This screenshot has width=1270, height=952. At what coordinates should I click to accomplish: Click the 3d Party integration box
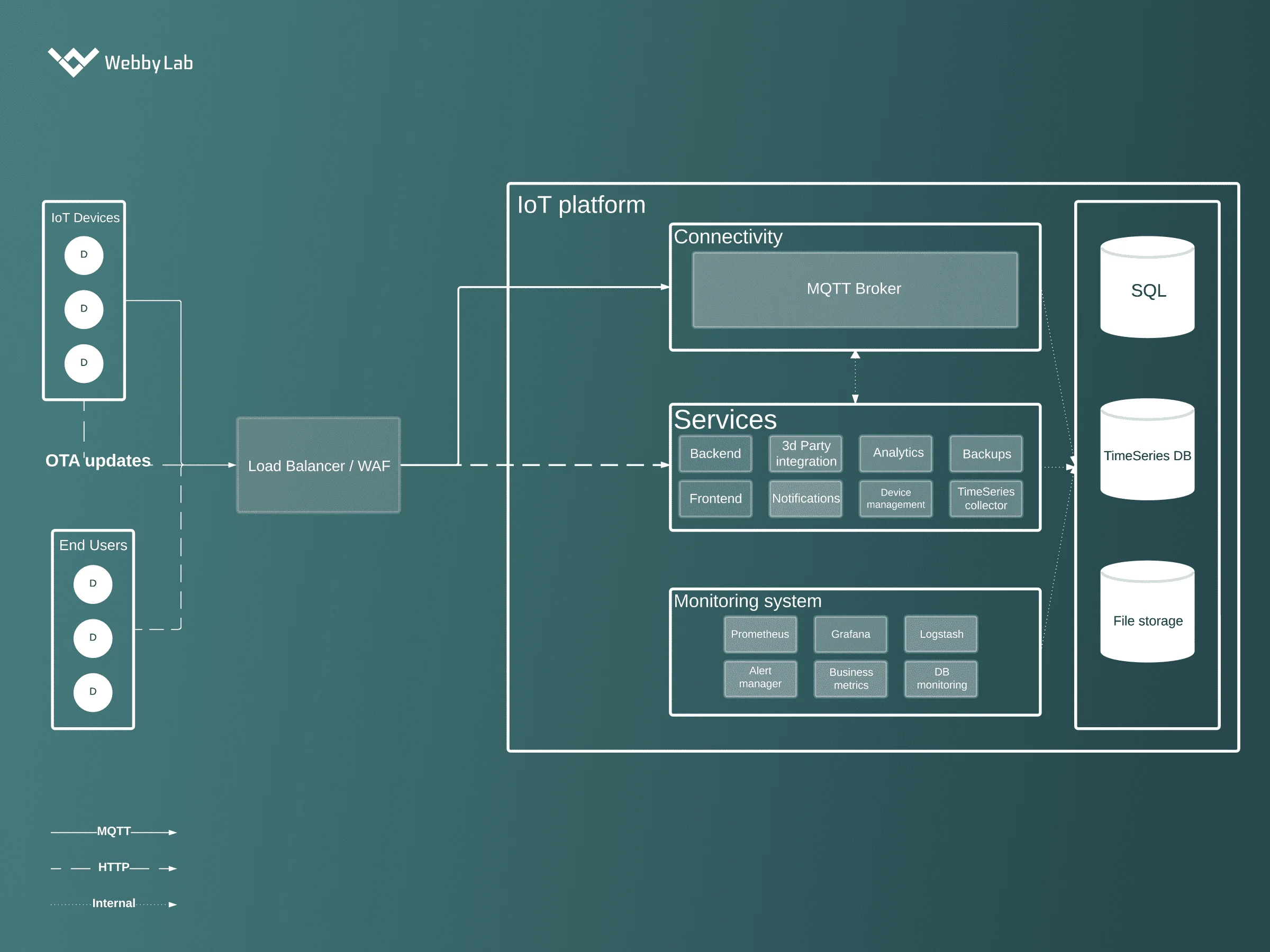click(805, 453)
